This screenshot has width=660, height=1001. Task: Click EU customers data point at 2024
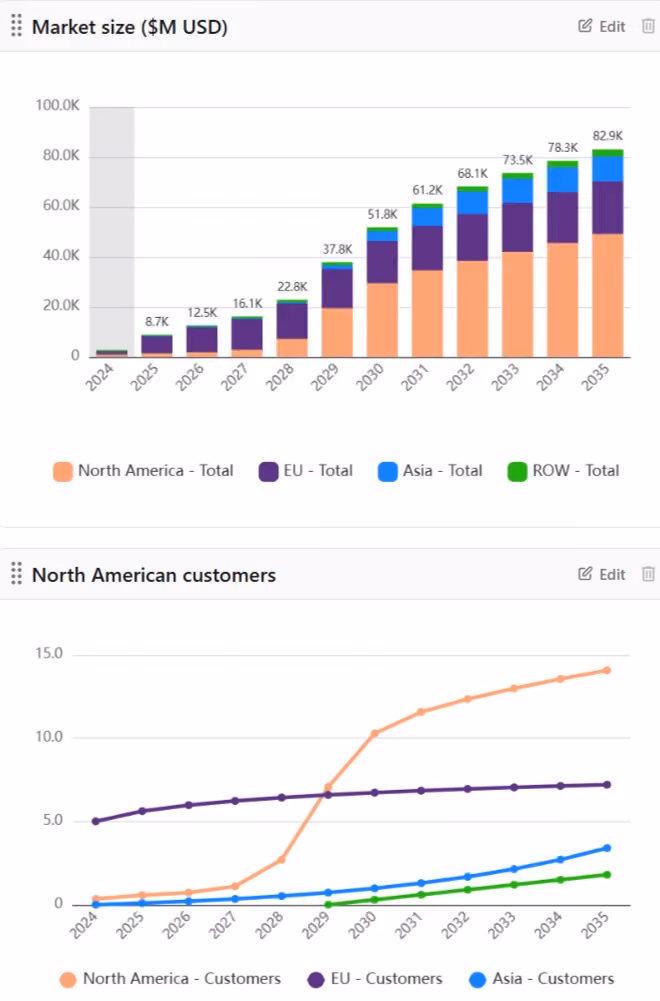pos(96,821)
